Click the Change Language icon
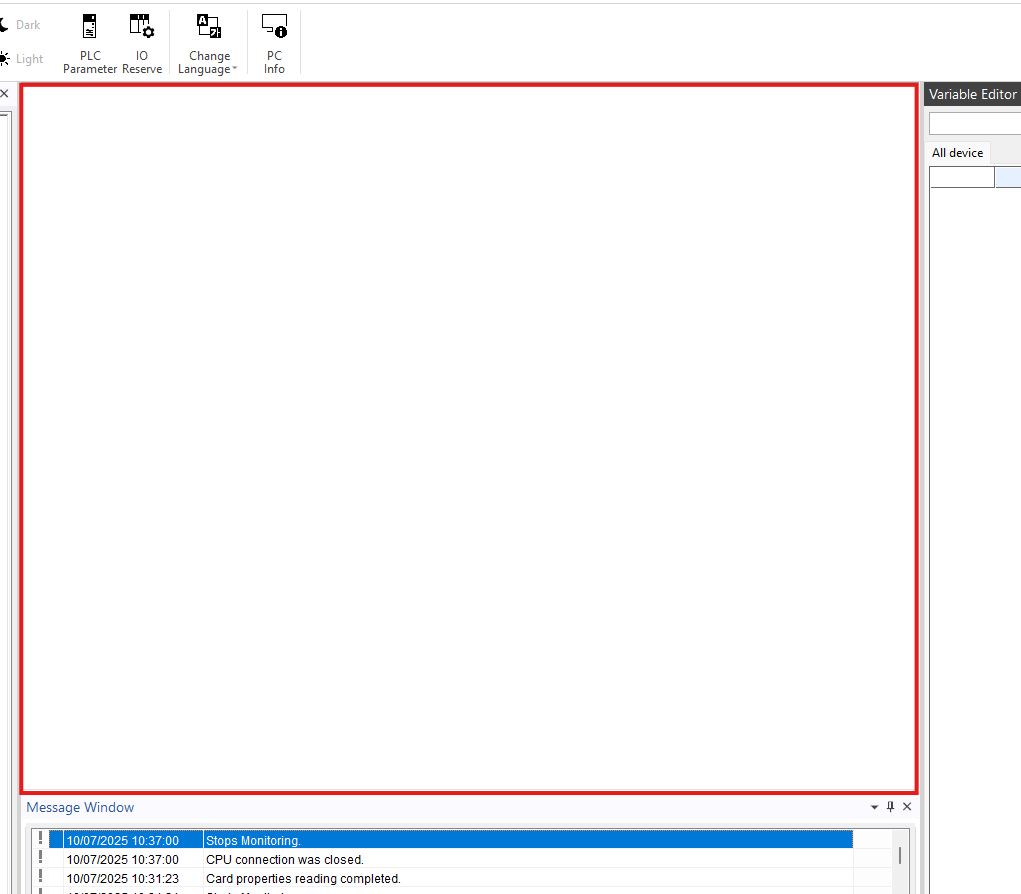Image resolution: width=1021 pixels, height=894 pixels. pos(209,27)
